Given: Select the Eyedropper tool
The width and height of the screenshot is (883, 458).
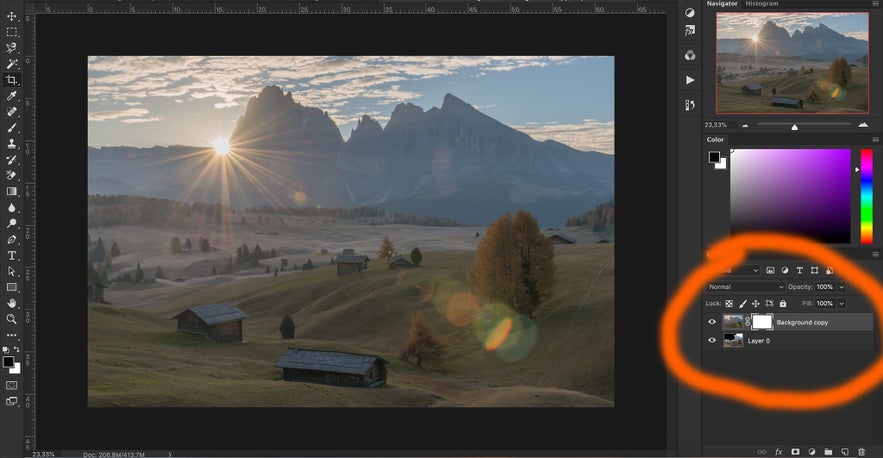Looking at the screenshot, I should [11, 96].
